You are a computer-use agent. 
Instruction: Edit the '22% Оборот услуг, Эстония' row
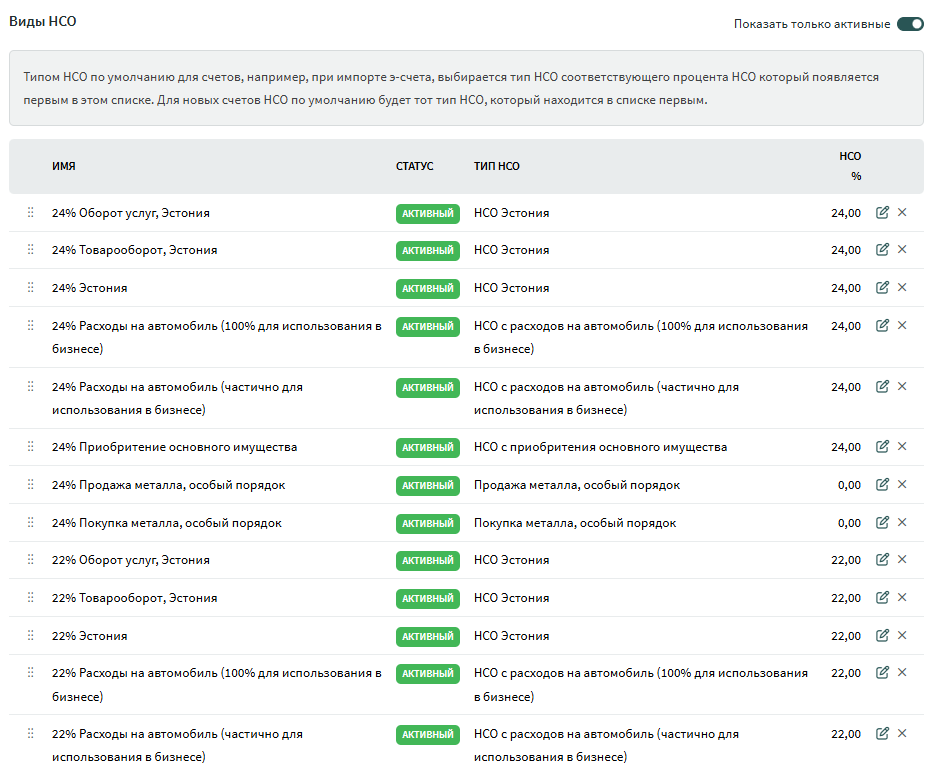[x=882, y=560]
